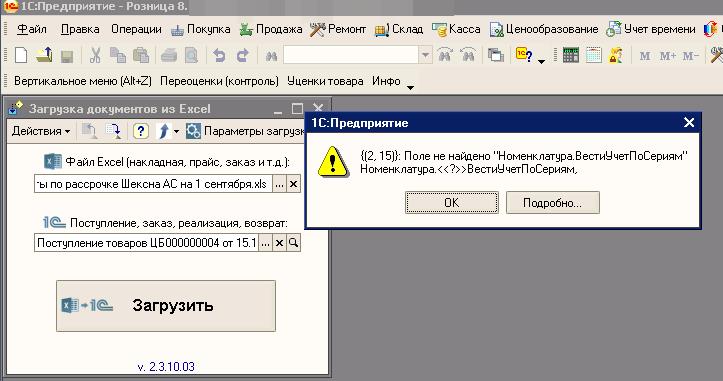The width and height of the screenshot is (723, 381).
Task: Click the M memory button
Action: 645,56
